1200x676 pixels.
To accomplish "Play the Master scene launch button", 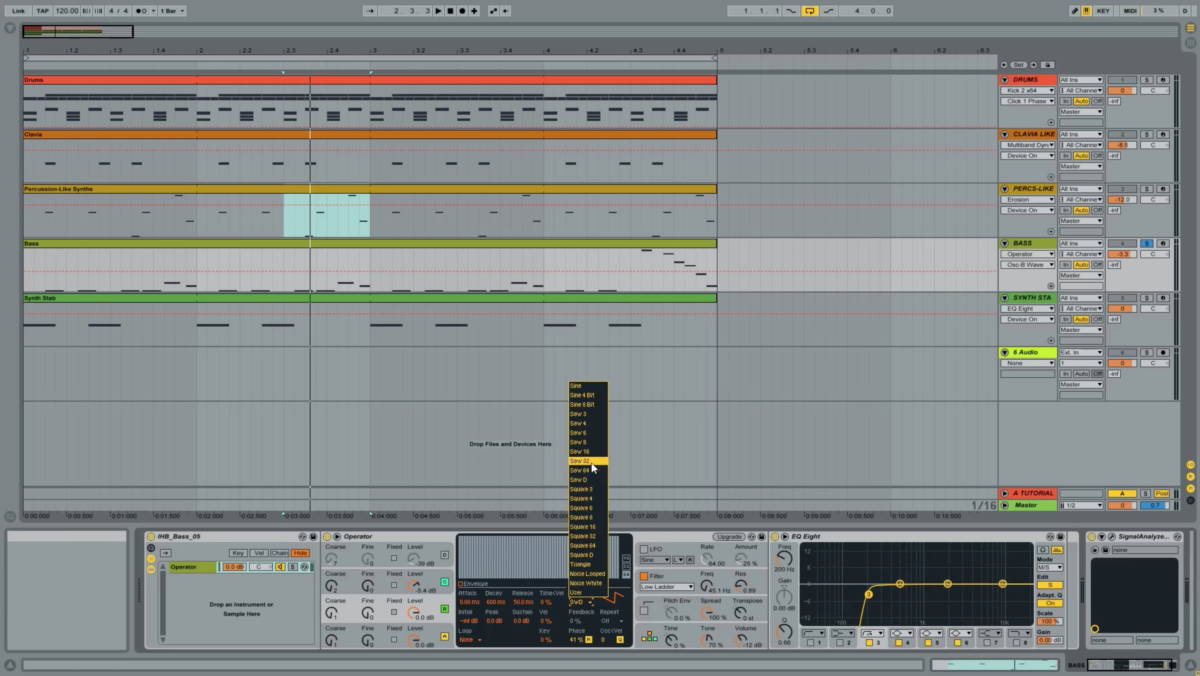I will 1004,505.
